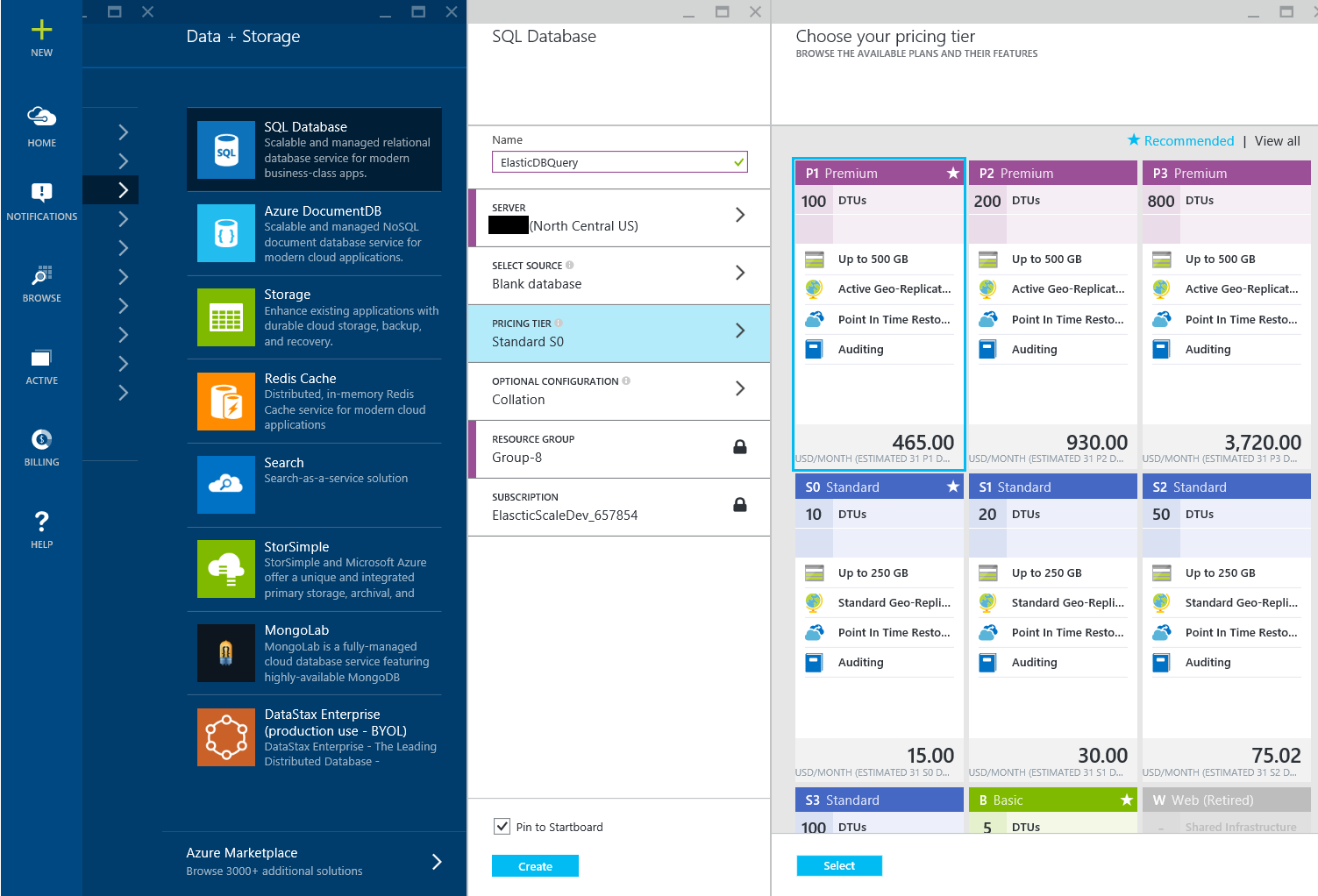The height and width of the screenshot is (896, 1318).
Task: Click the Create button
Action: click(x=535, y=865)
